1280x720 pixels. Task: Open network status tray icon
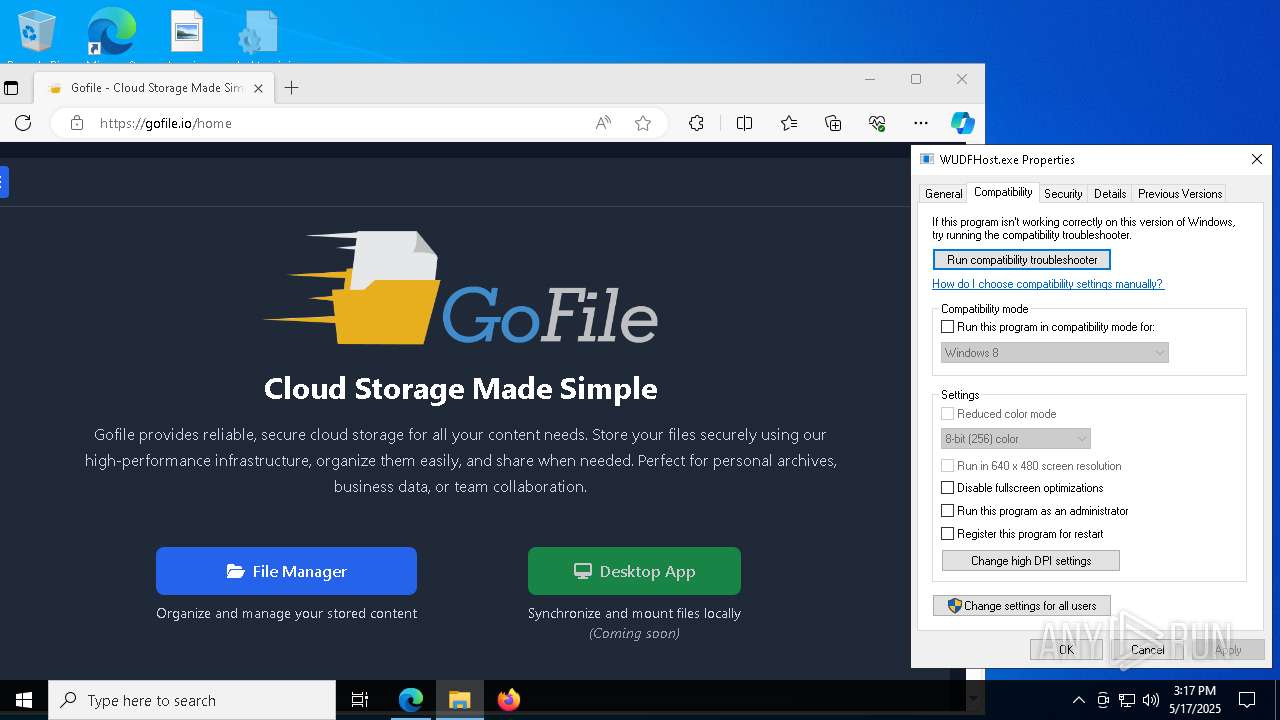1127,700
